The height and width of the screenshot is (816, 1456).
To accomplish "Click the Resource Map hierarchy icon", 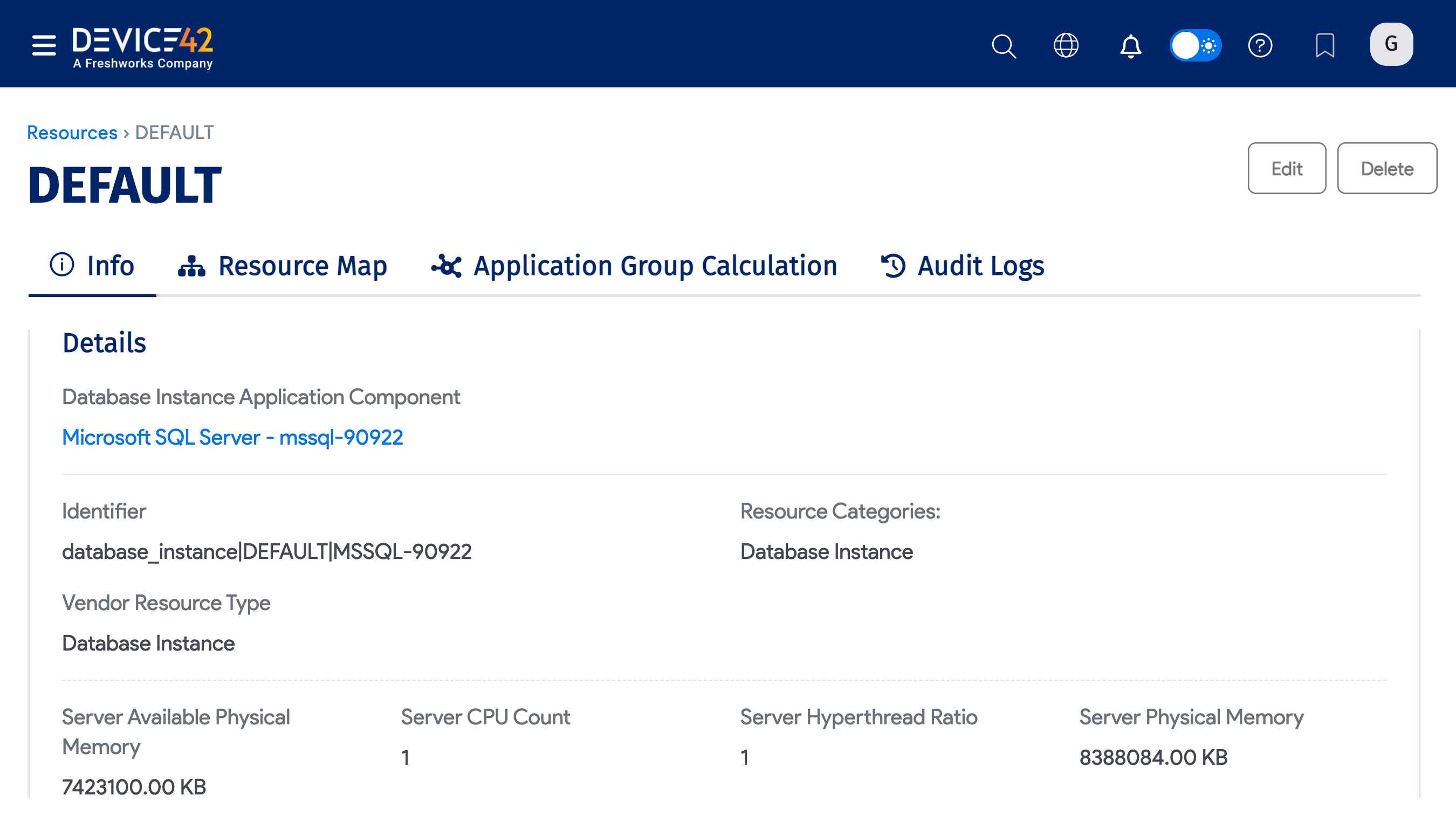I will pyautogui.click(x=191, y=266).
